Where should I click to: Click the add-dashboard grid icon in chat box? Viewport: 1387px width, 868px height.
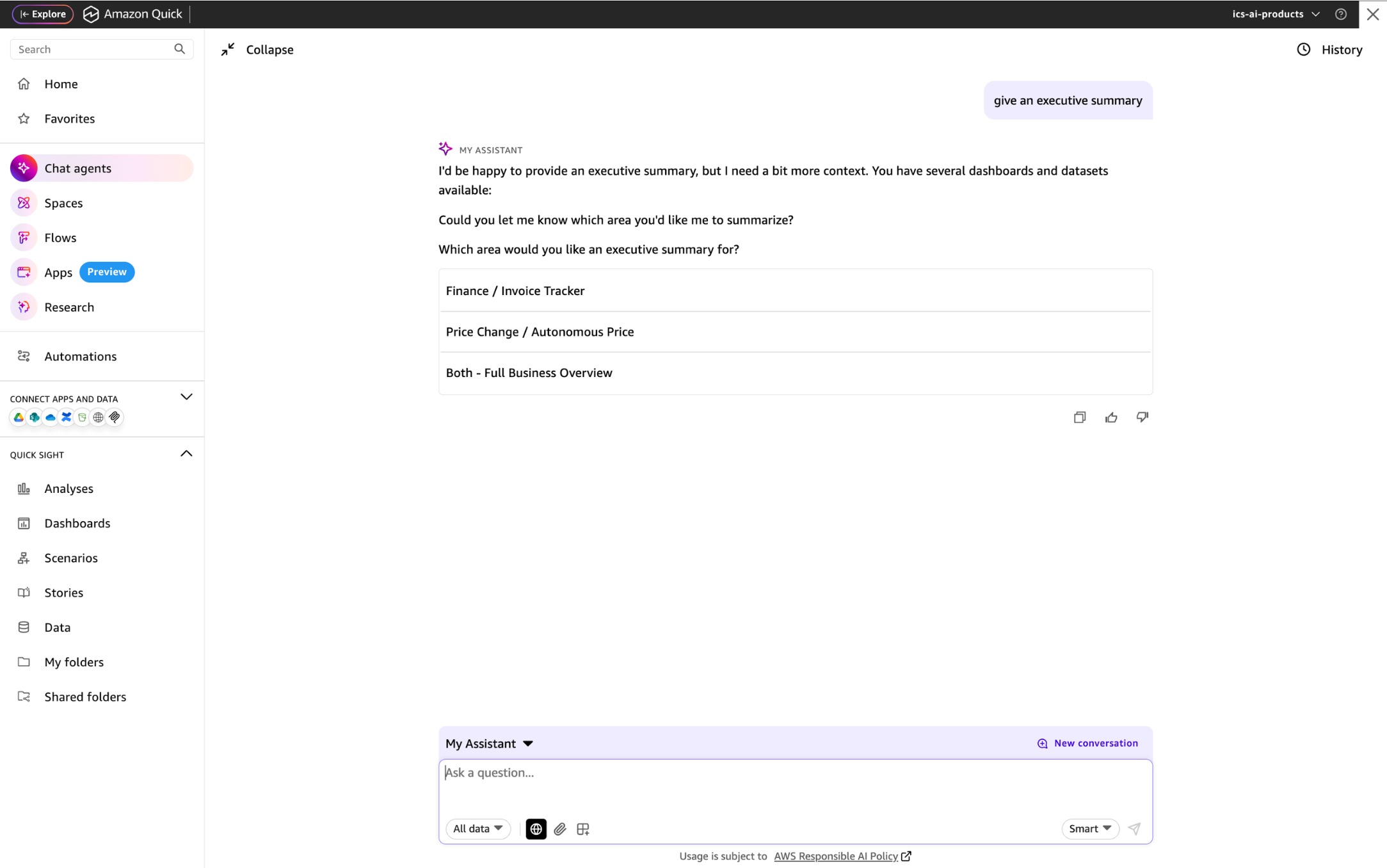583,829
